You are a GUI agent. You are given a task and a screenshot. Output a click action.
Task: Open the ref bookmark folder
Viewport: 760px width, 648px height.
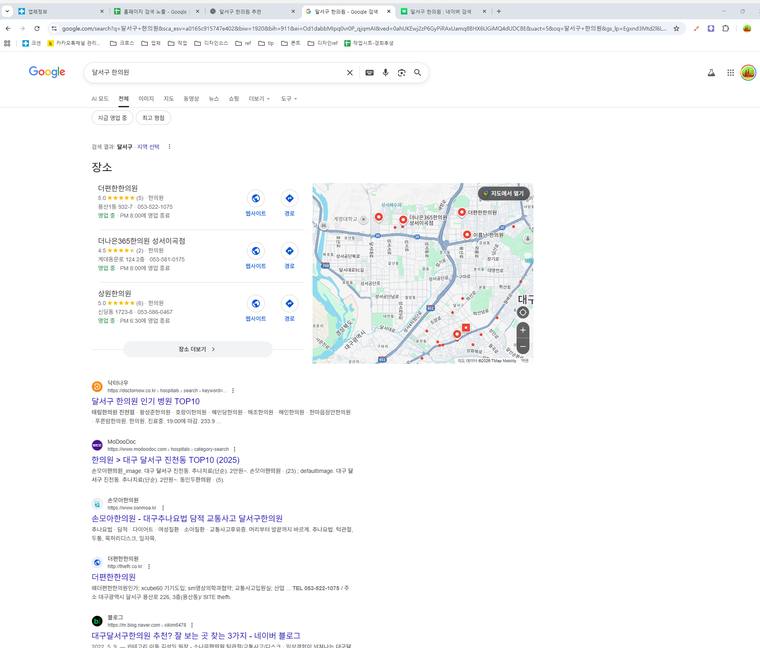pos(243,43)
